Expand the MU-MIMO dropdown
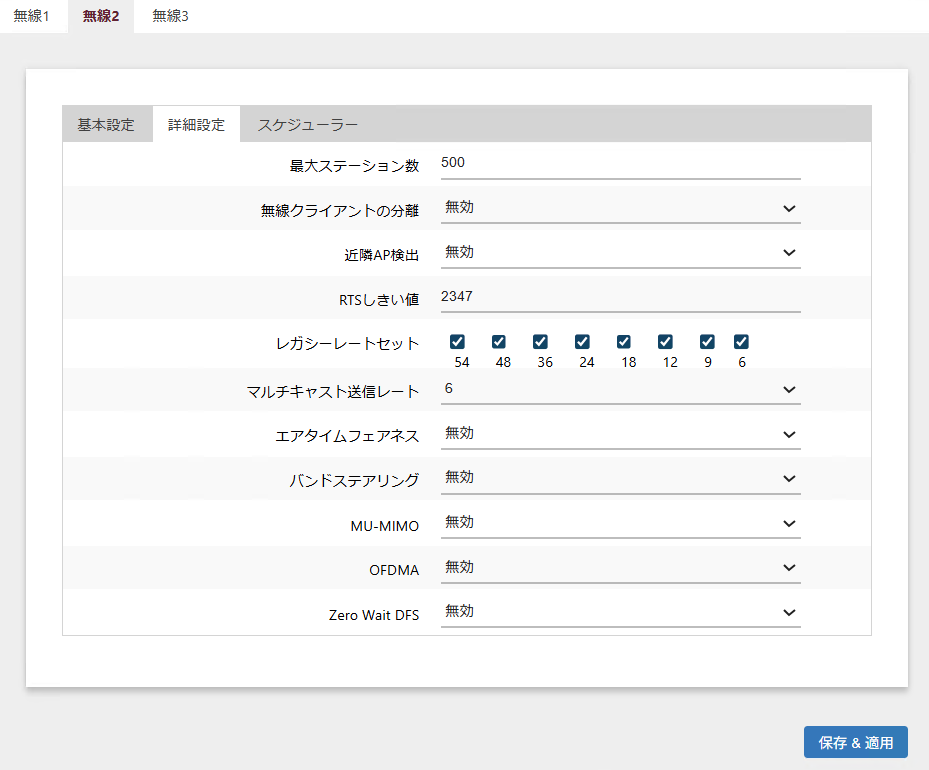Image resolution: width=929 pixels, height=770 pixels. [620, 523]
